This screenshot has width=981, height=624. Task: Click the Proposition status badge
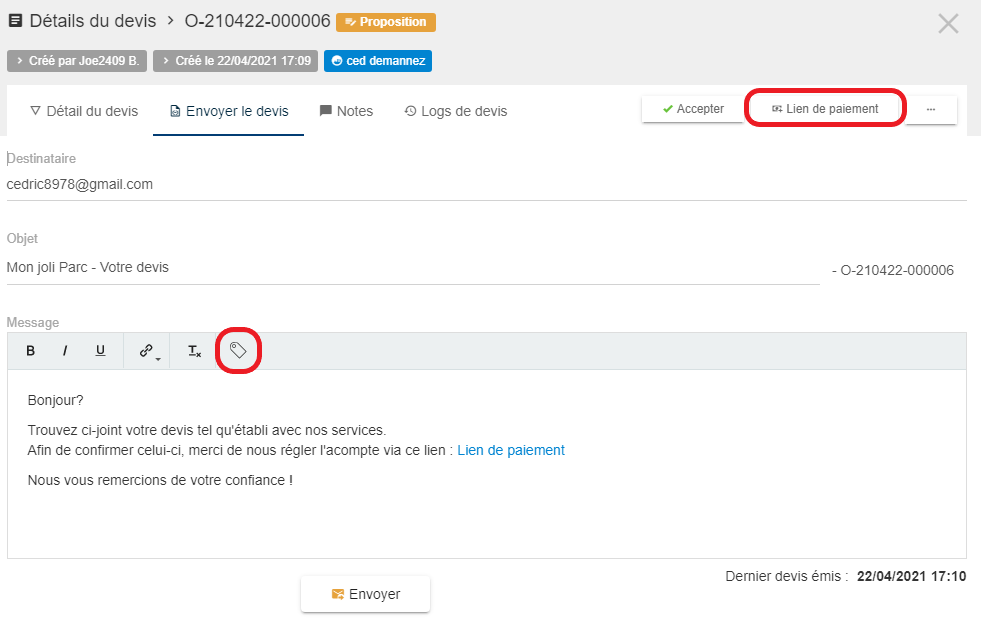[x=388, y=21]
